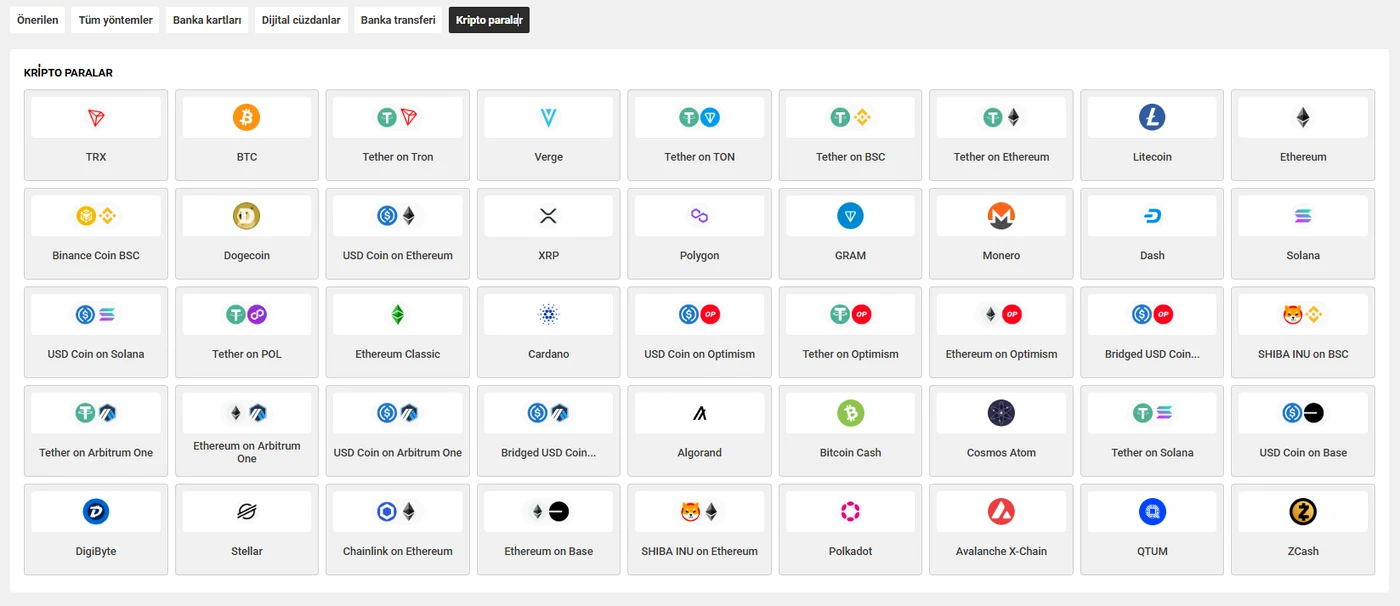The height and width of the screenshot is (606, 1400).
Task: Click the Bridged USD Coin label beside Algorand
Action: 548,453
